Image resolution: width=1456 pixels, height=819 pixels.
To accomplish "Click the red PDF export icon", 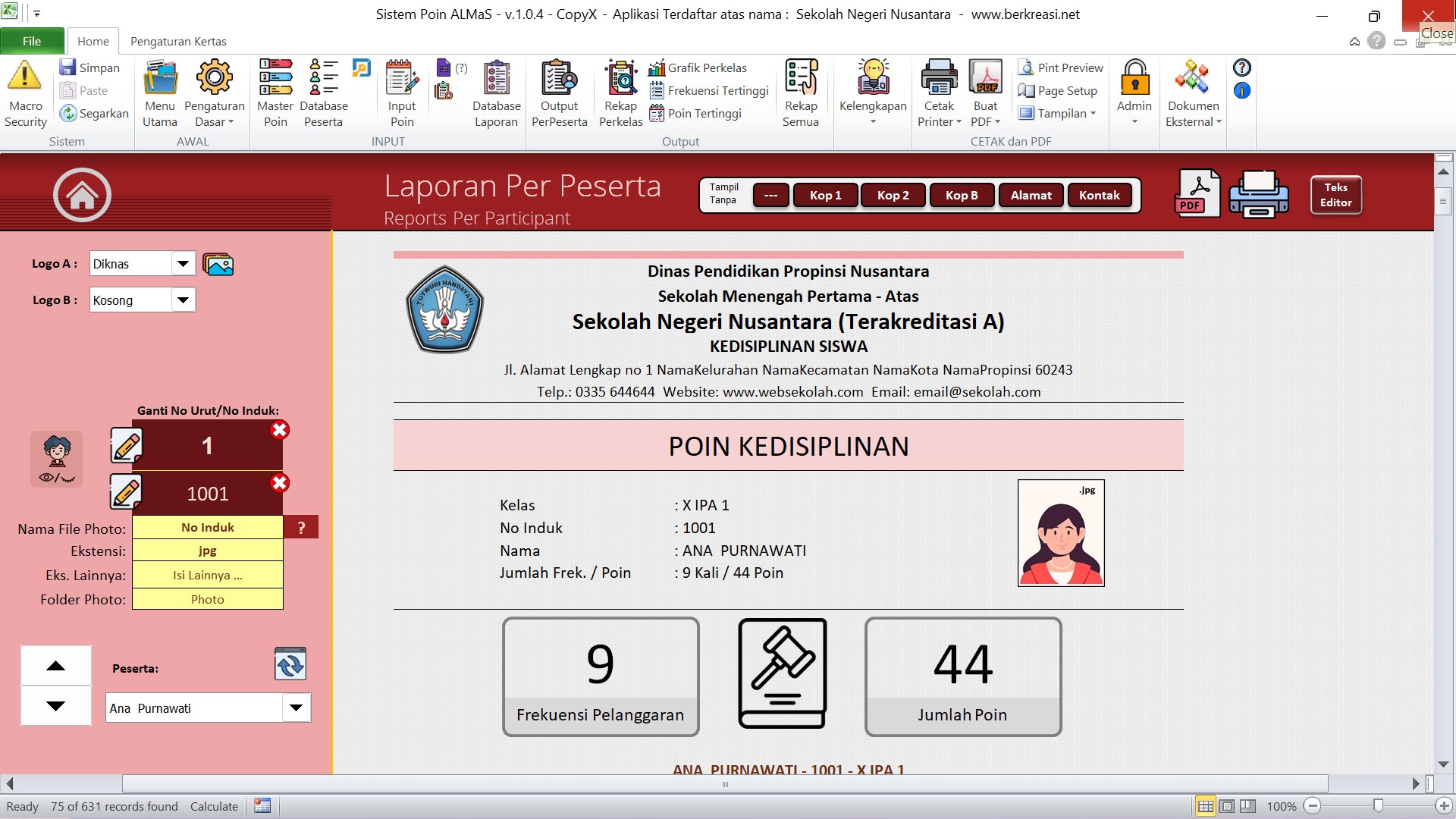I will (x=1197, y=194).
